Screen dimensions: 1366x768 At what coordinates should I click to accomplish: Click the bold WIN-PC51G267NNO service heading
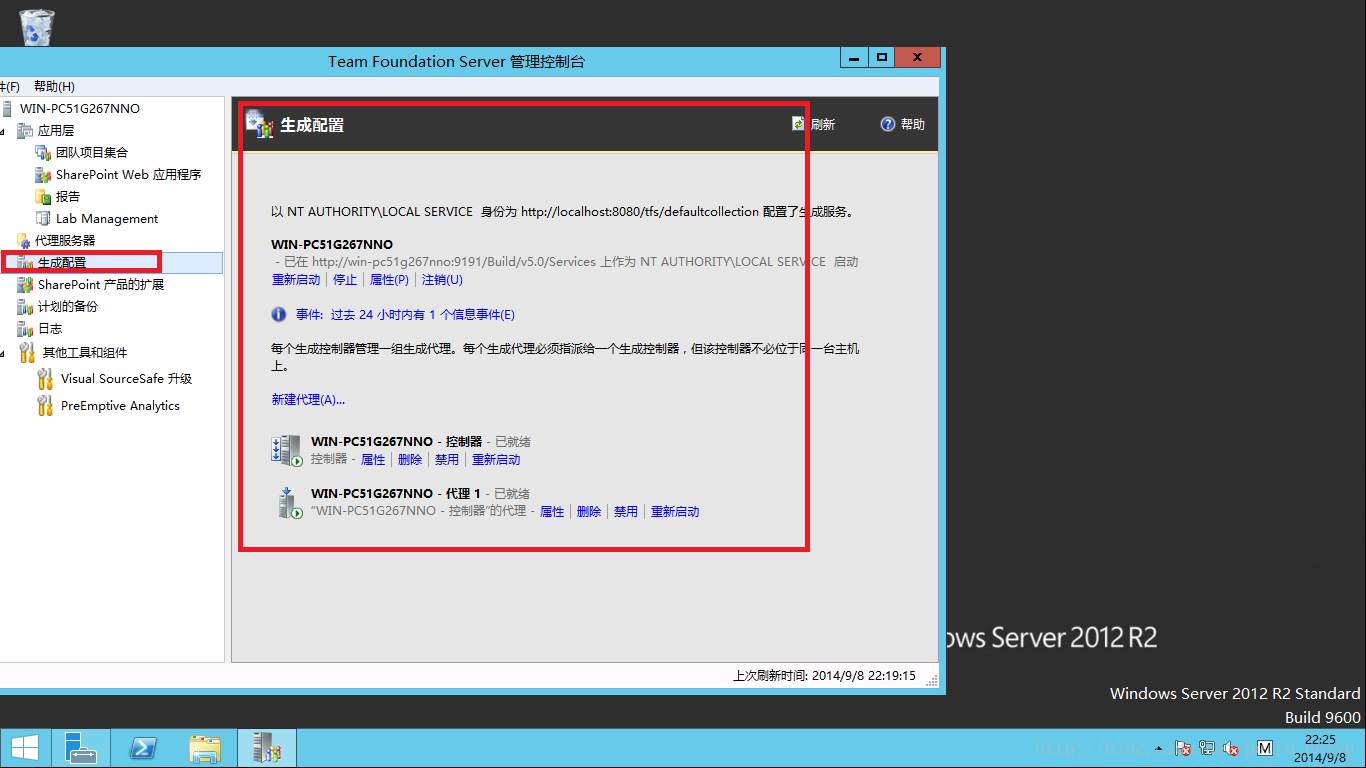(332, 244)
